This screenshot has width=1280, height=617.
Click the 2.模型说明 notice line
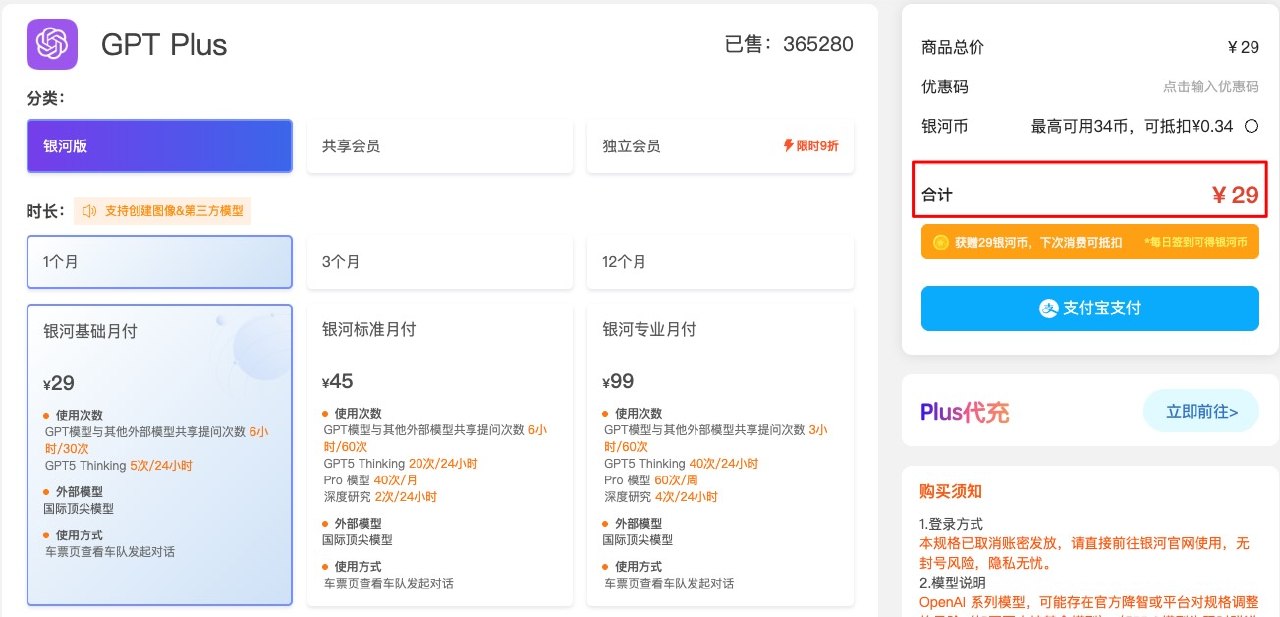pyautogui.click(x=951, y=583)
